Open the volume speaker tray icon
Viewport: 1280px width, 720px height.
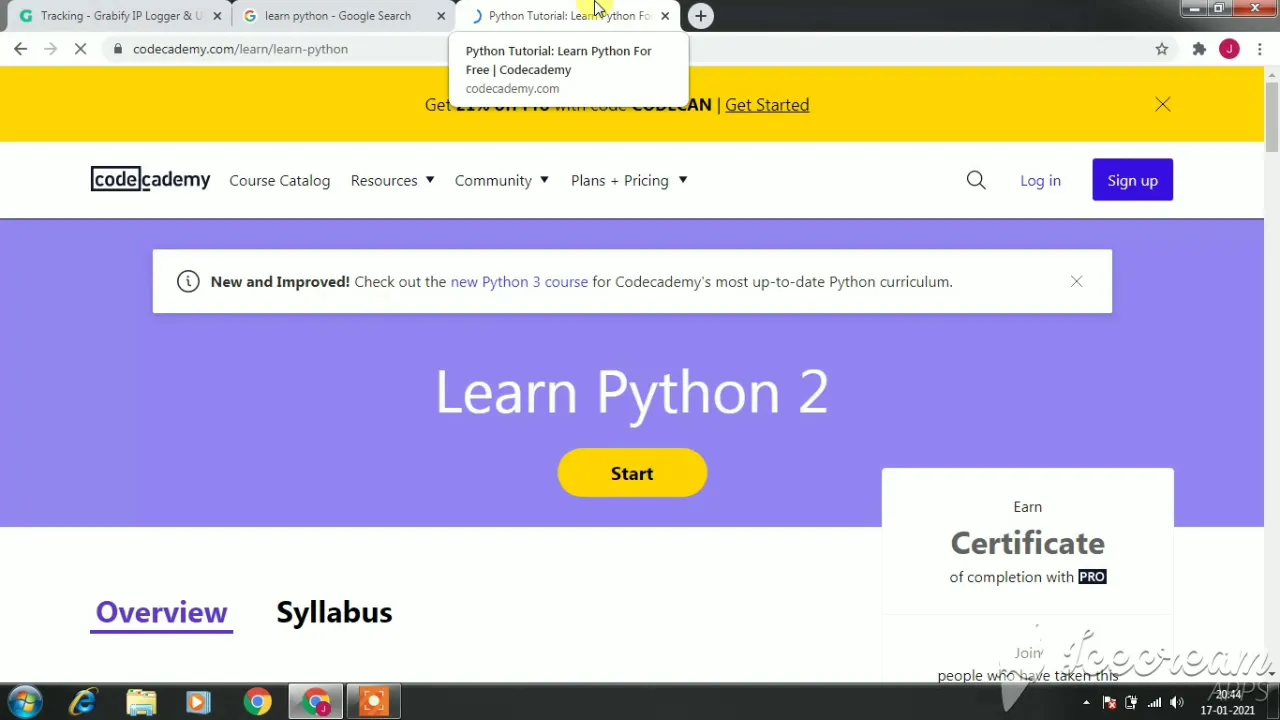pos(1177,703)
